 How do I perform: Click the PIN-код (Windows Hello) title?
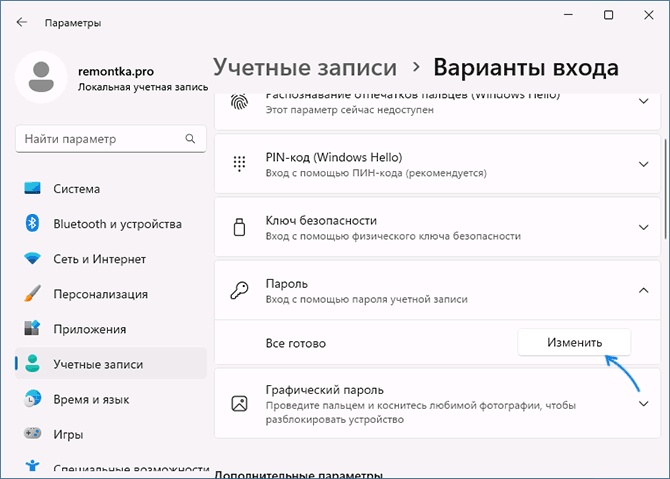coord(334,157)
